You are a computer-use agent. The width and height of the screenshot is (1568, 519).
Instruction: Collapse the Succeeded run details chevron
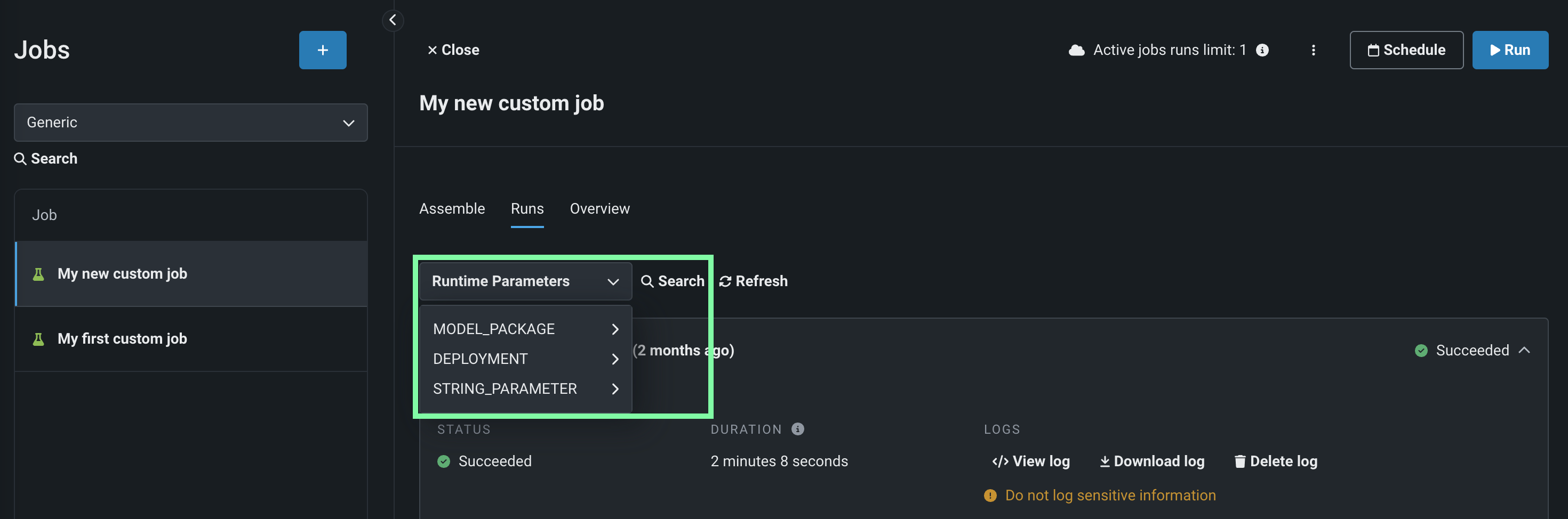[1524, 351]
